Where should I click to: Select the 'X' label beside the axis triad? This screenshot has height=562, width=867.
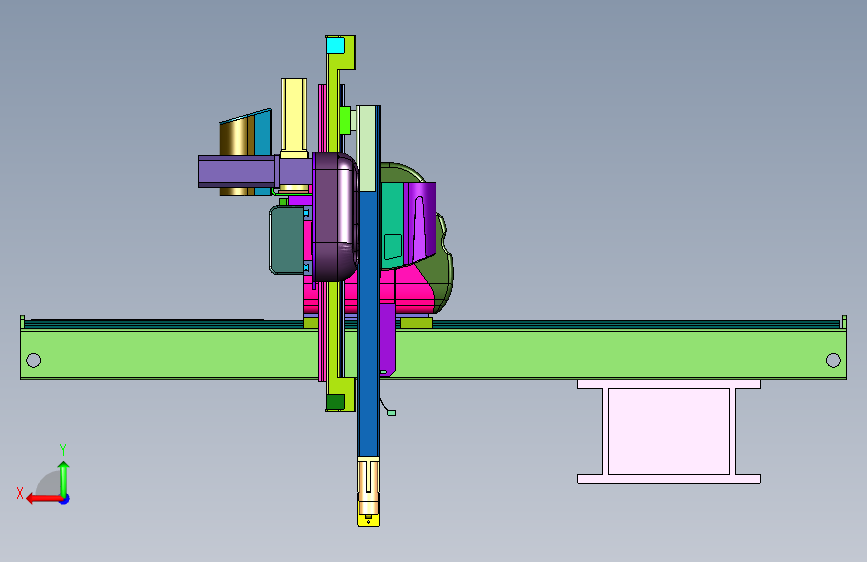pos(20,493)
